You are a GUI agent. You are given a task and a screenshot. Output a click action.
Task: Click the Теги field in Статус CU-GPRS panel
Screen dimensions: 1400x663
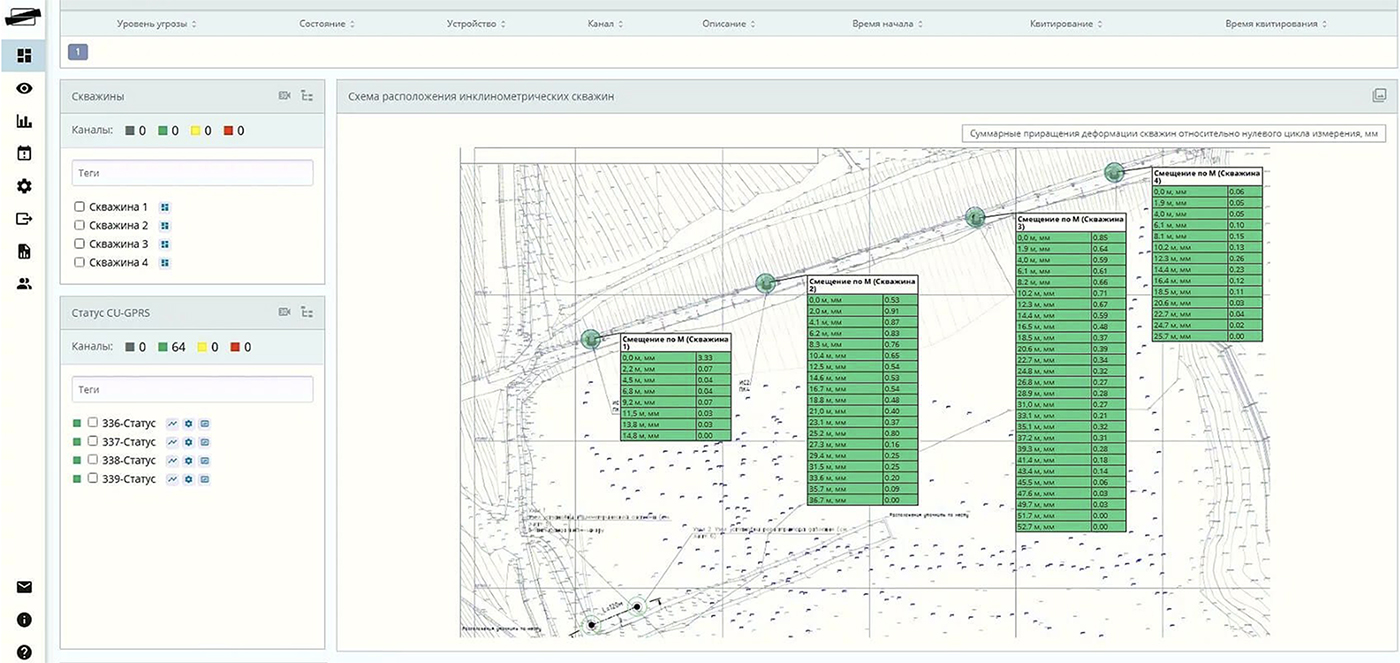pos(193,389)
